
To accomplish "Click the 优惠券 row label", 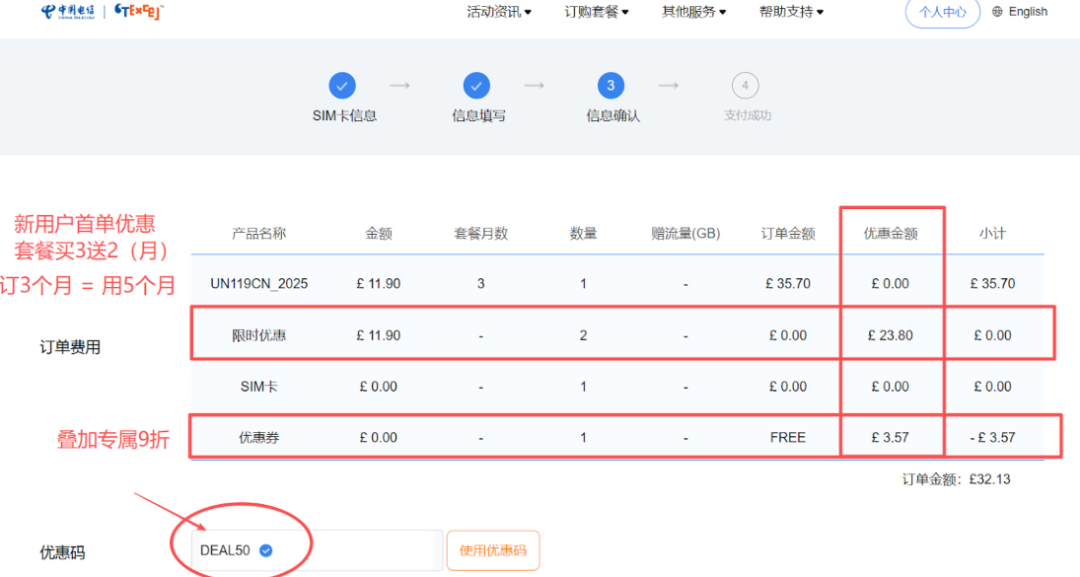I will pyautogui.click(x=259, y=437).
